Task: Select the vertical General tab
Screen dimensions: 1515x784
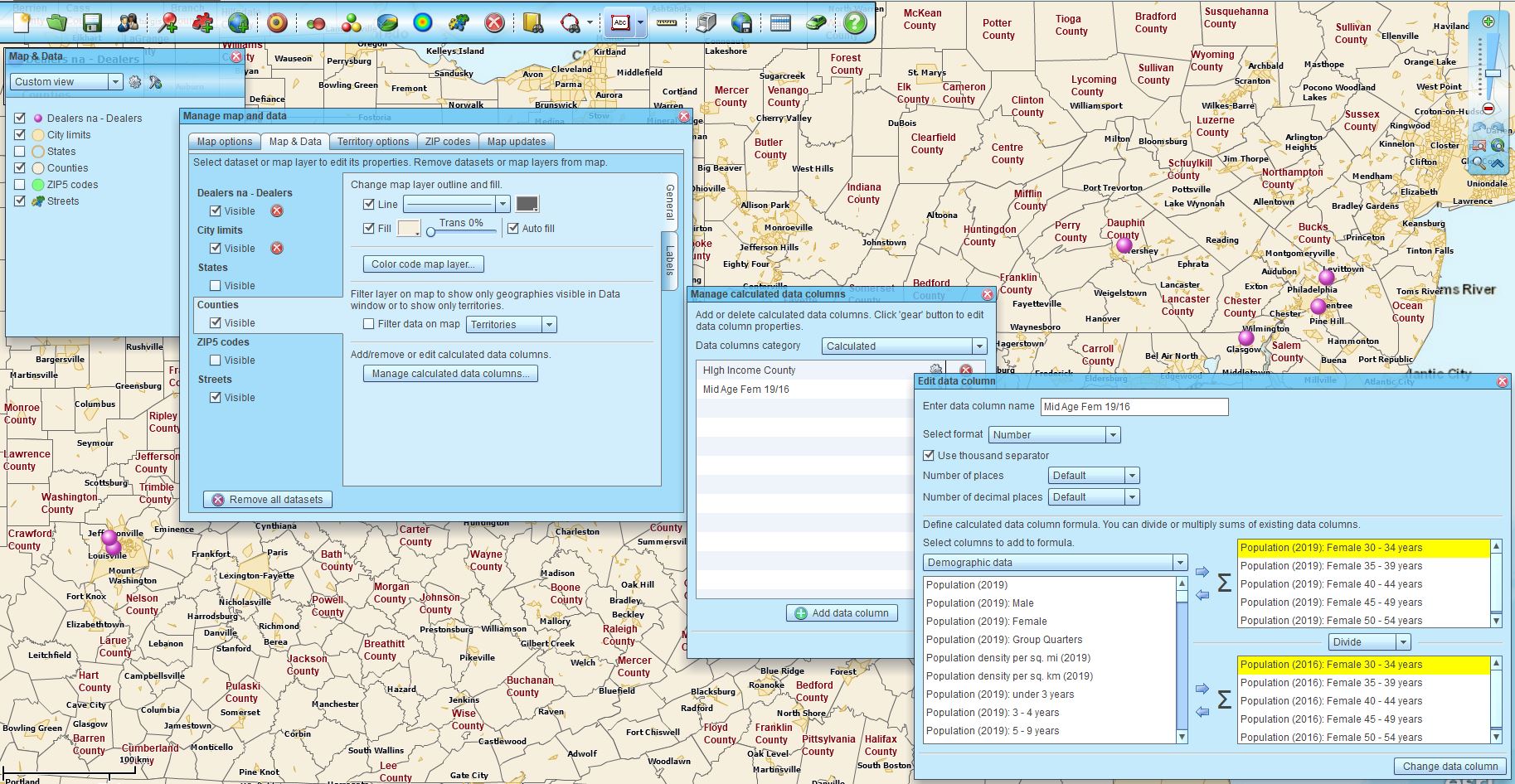Action: click(x=670, y=202)
